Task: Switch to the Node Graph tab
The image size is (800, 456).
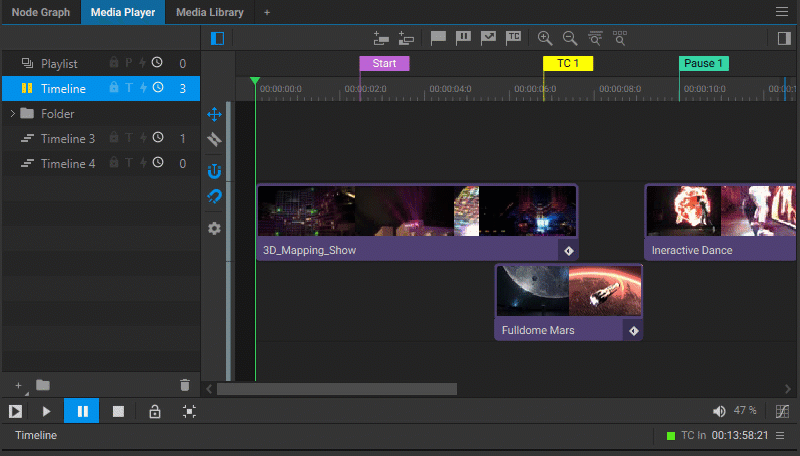Action: click(41, 12)
